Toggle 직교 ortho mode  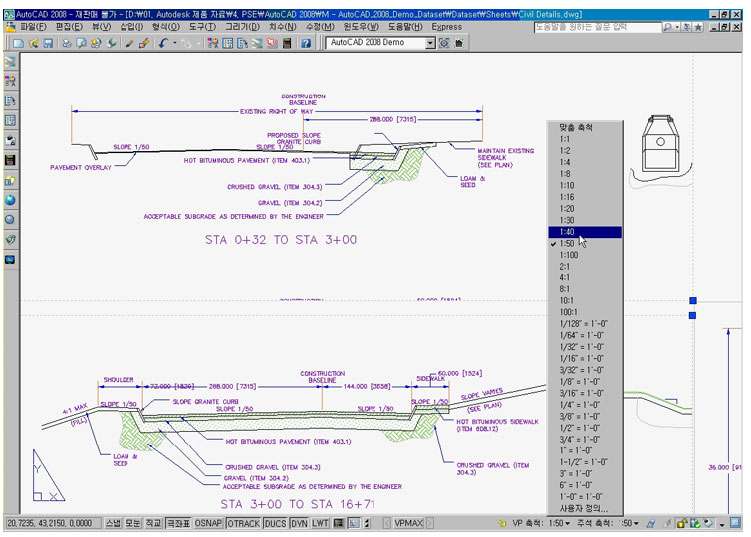pos(153,523)
